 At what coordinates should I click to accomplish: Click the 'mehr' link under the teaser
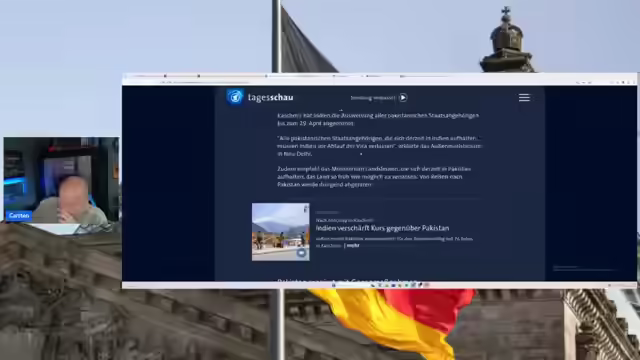pos(353,245)
